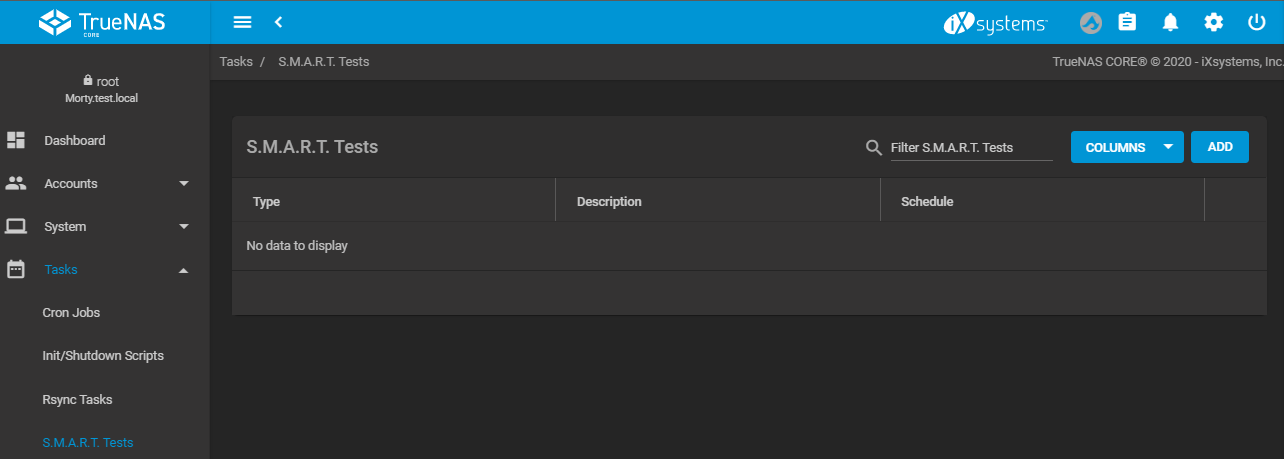
Task: Click the 'No data to display' text
Action: click(x=297, y=245)
